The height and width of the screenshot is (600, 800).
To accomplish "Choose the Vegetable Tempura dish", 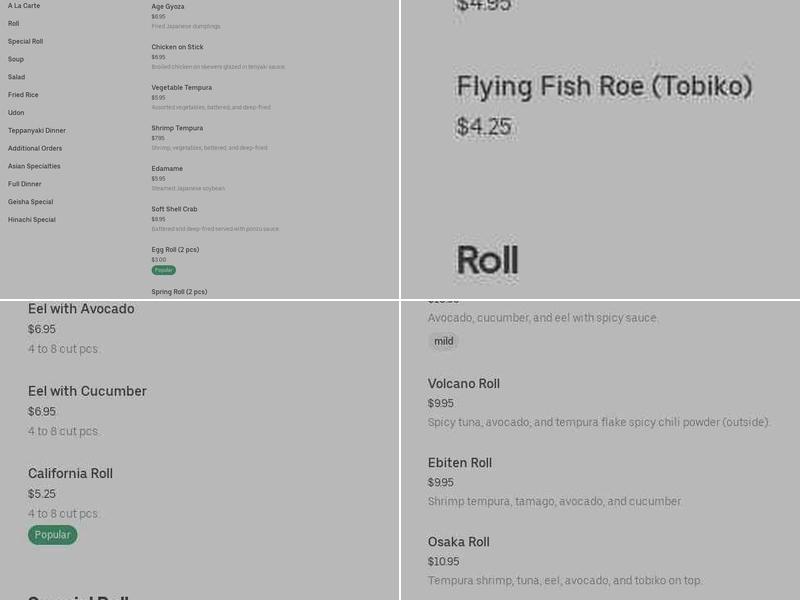I will (x=182, y=88).
